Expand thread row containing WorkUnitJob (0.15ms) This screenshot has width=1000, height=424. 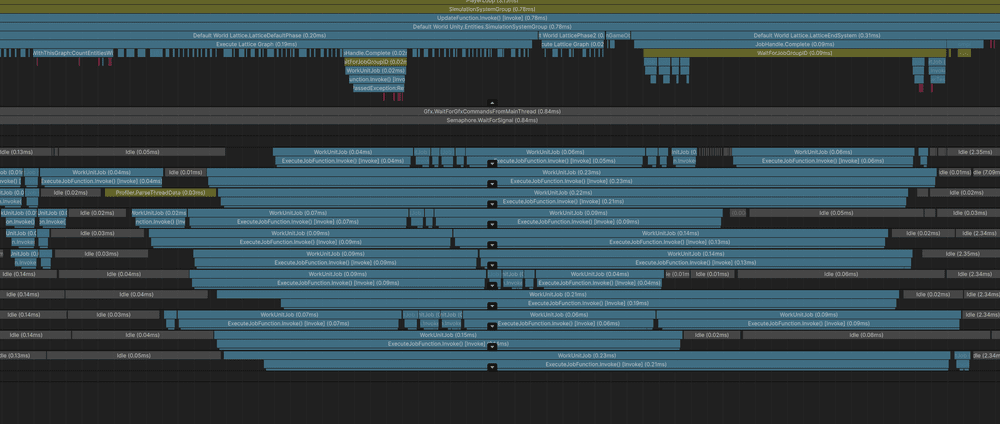[x=492, y=347]
